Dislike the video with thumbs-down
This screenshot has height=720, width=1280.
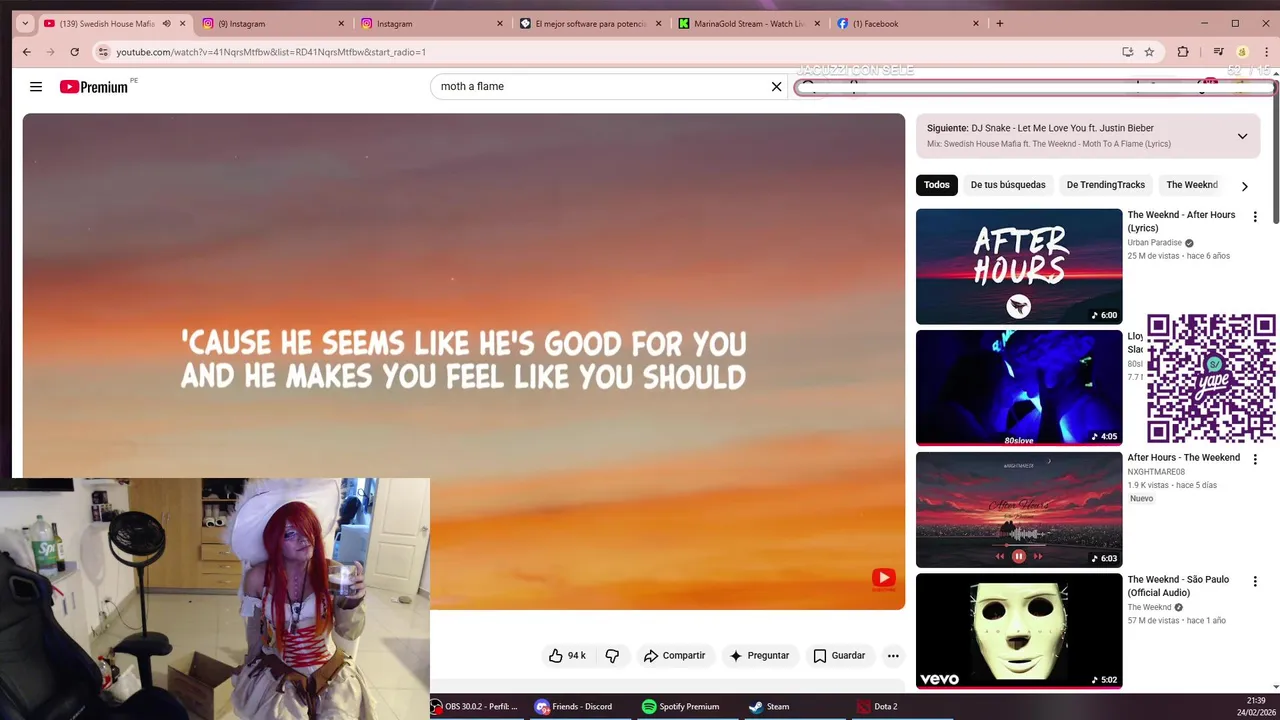coord(612,656)
